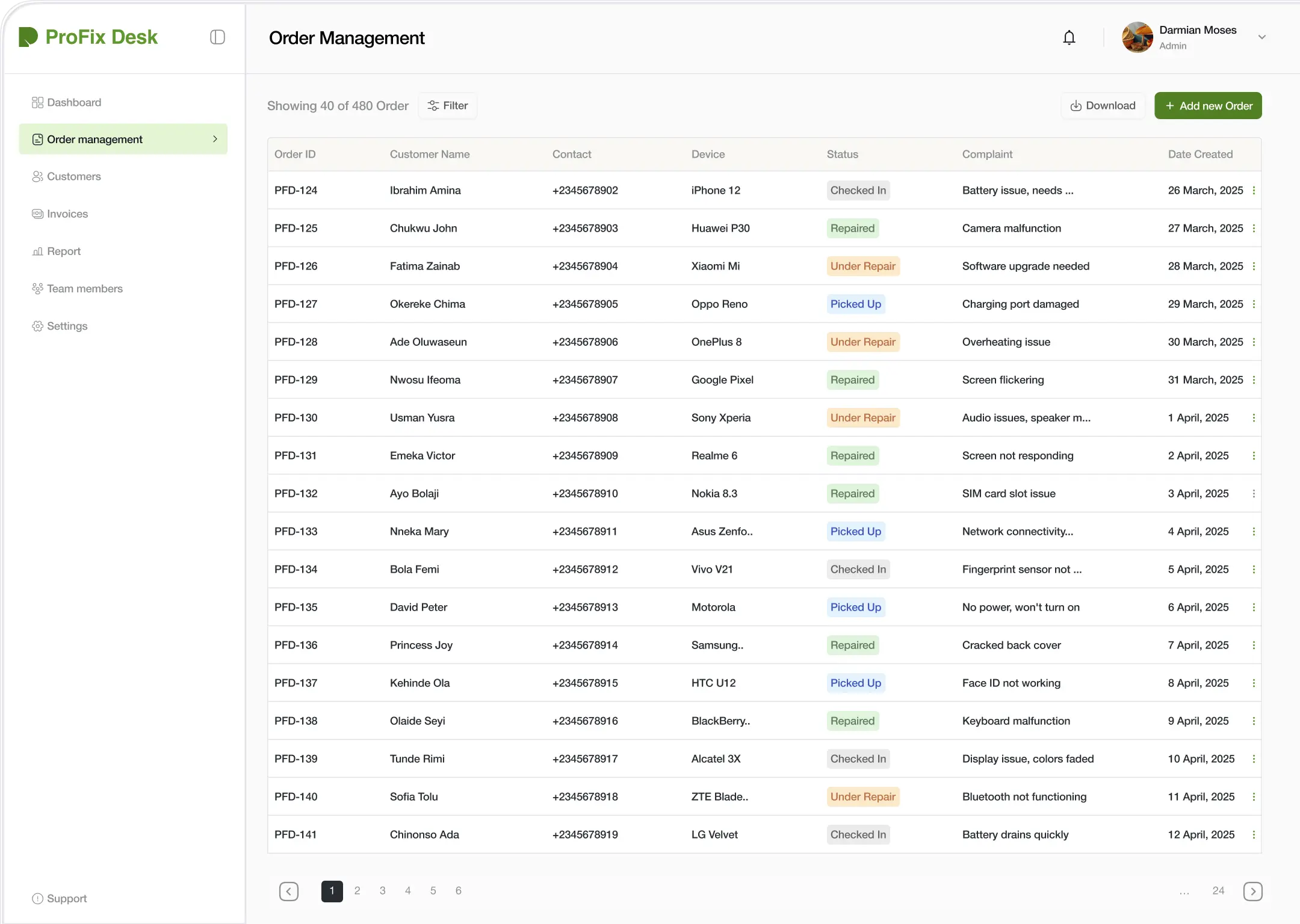Select current page 1
Viewport: 1300px width, 924px height.
[332, 891]
